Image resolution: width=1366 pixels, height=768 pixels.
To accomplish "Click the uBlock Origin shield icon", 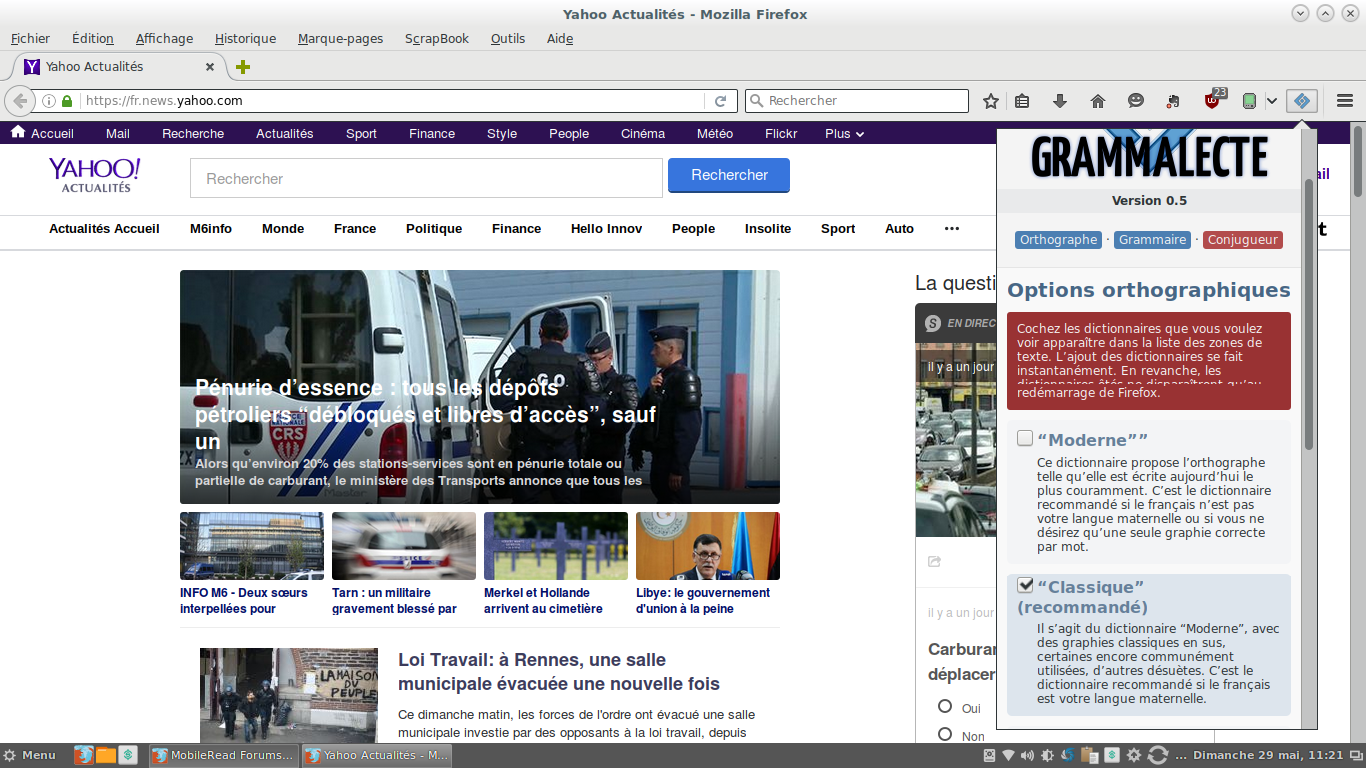I will [x=1213, y=100].
